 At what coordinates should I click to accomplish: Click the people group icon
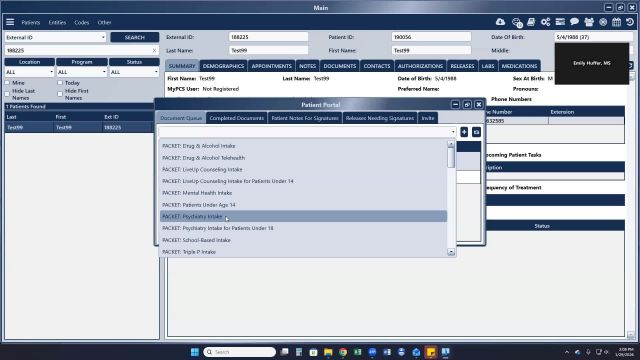589,22
